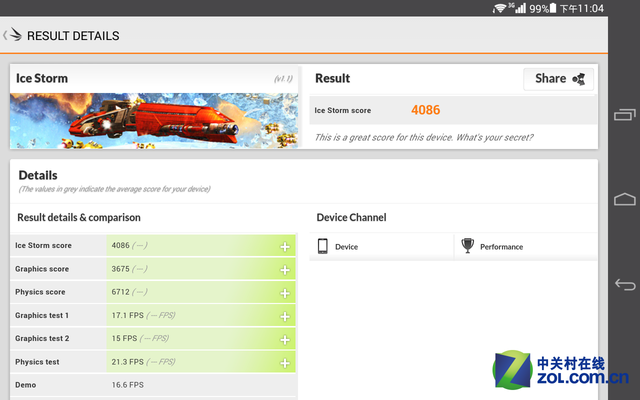The image size is (640, 400).
Task: Tap the 'great score for this device' message
Action: click(423, 138)
